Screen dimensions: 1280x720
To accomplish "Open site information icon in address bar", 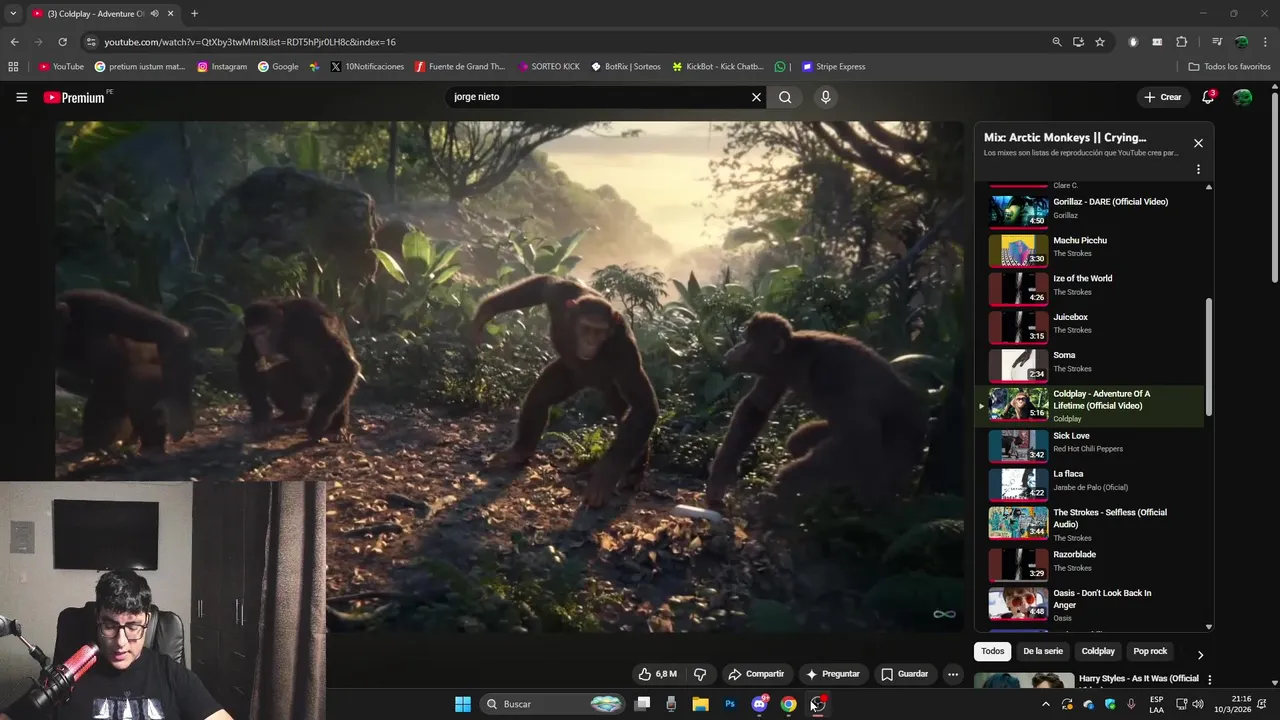I will (91, 42).
